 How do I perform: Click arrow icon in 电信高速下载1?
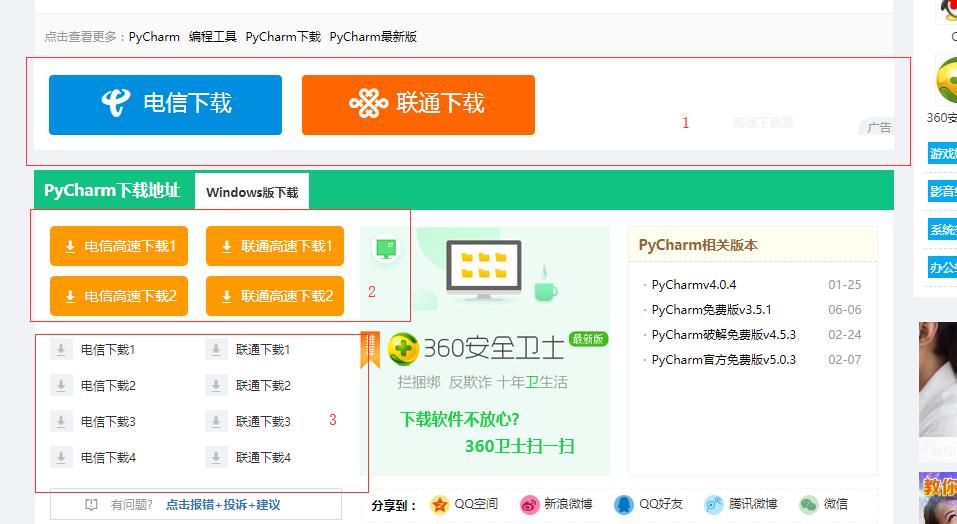[x=70, y=246]
